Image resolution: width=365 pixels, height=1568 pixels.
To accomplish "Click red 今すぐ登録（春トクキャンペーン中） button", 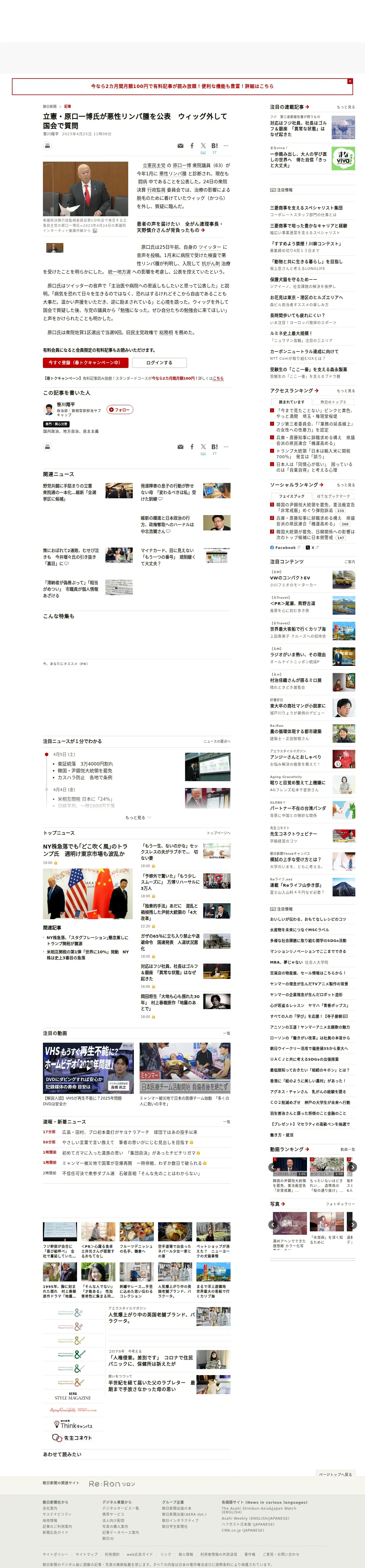I will pos(85,363).
